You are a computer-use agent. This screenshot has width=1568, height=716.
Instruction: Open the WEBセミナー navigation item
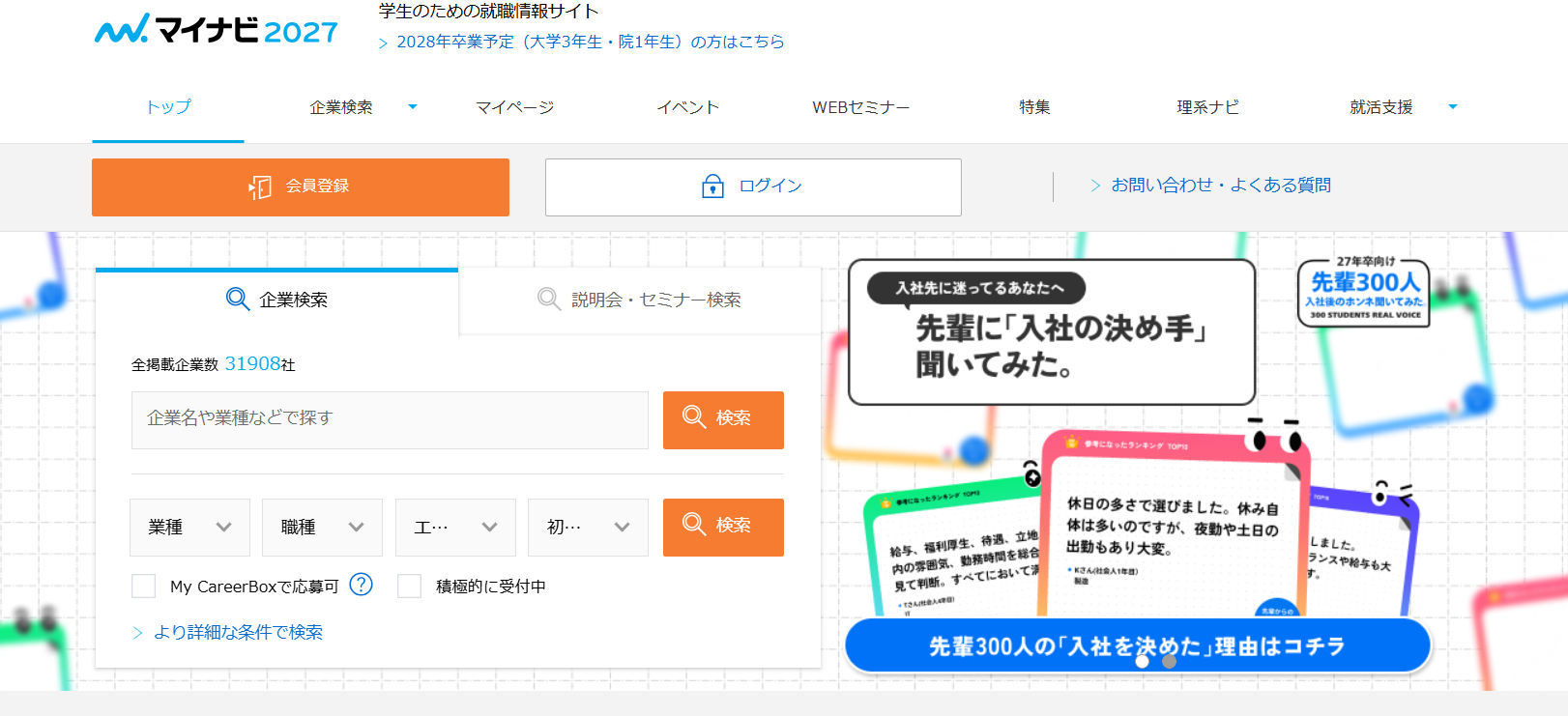point(860,107)
